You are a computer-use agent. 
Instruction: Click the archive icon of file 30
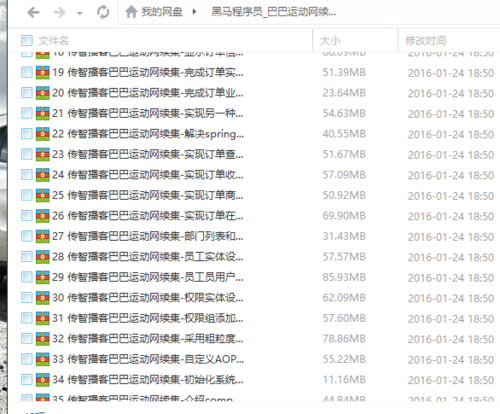43,298
